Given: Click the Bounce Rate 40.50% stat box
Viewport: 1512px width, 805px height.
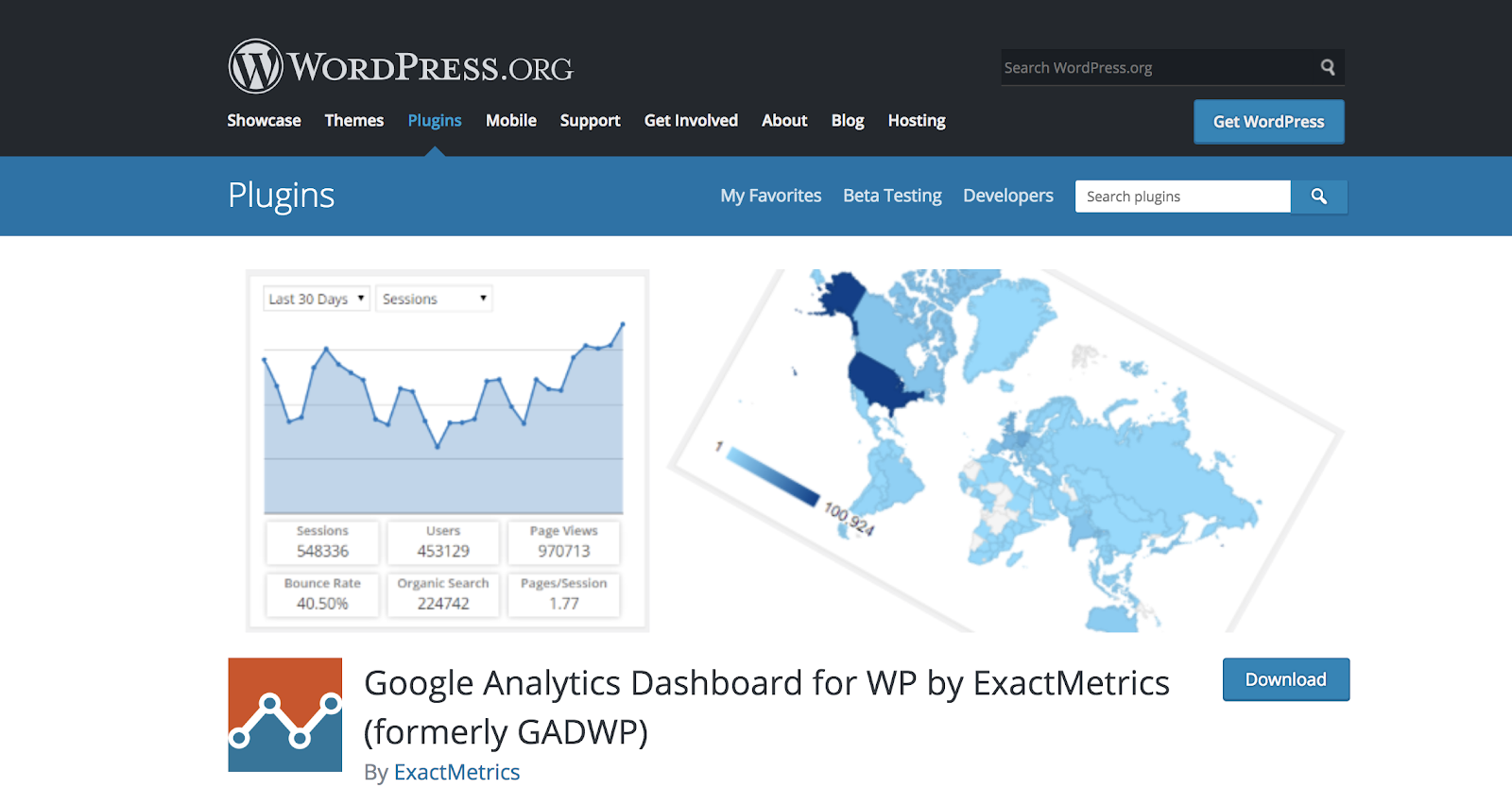Looking at the screenshot, I should [322, 595].
